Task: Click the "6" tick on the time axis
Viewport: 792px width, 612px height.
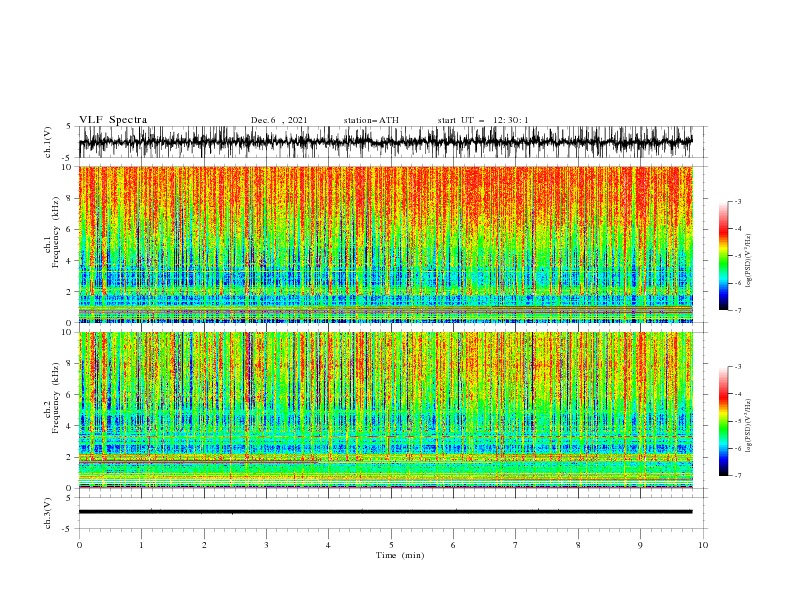Action: point(453,545)
